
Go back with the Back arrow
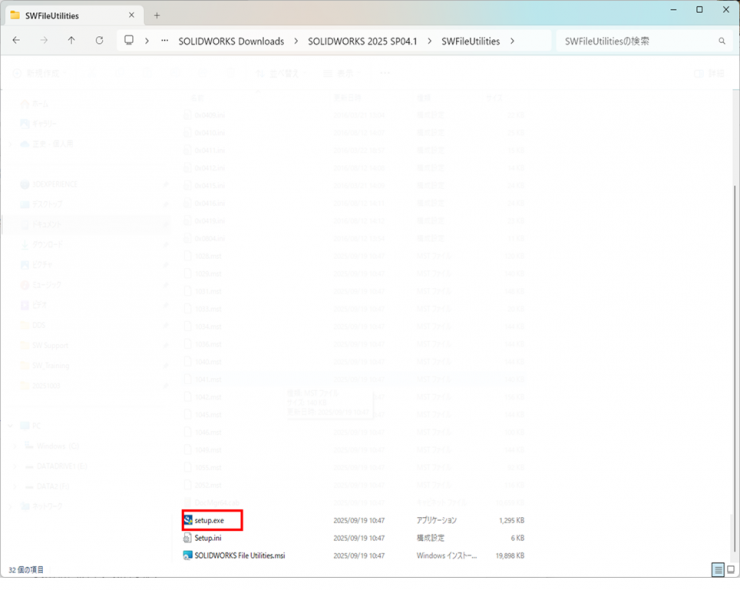click(16, 41)
